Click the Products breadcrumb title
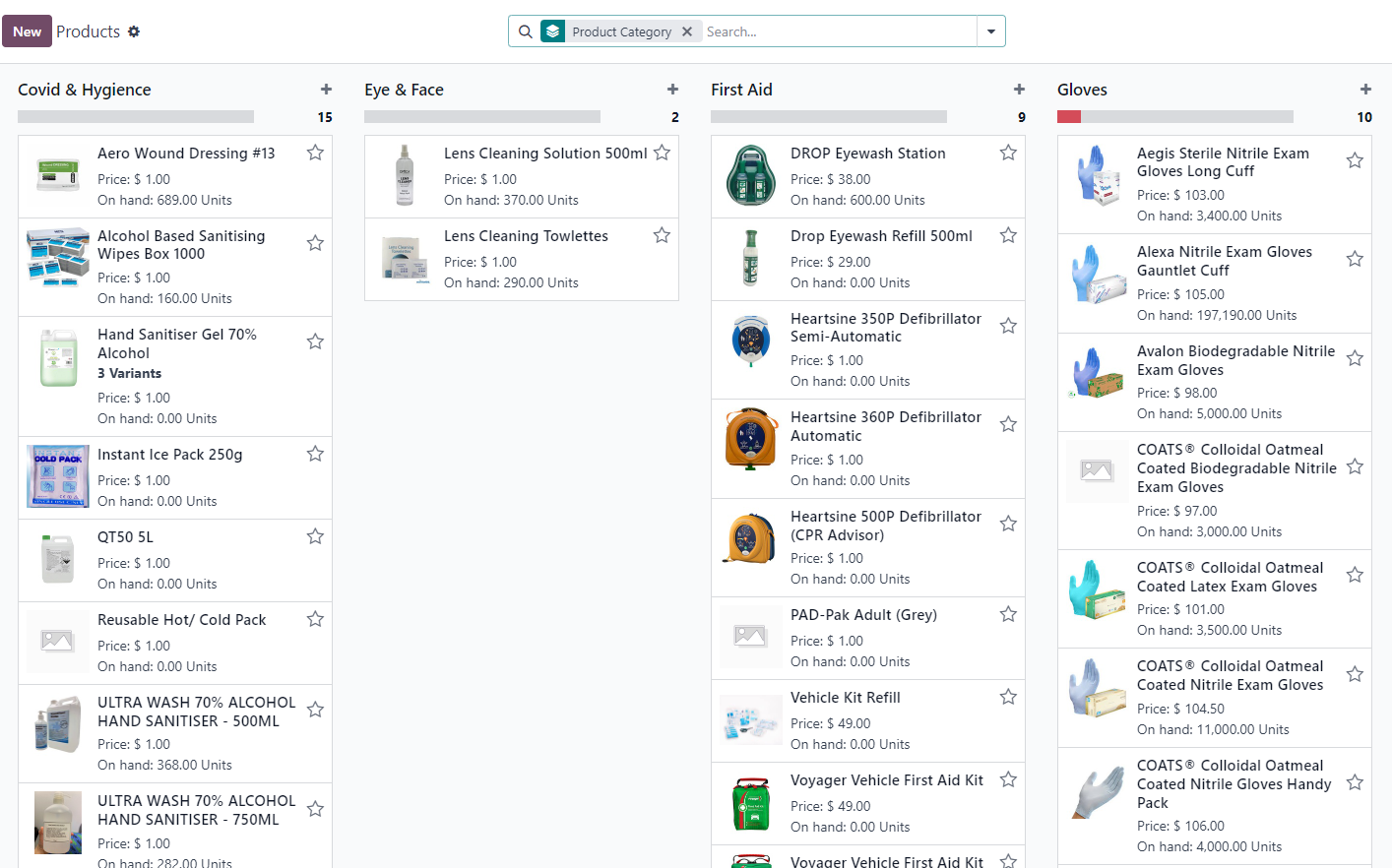This screenshot has width=1392, height=868. coord(88,31)
